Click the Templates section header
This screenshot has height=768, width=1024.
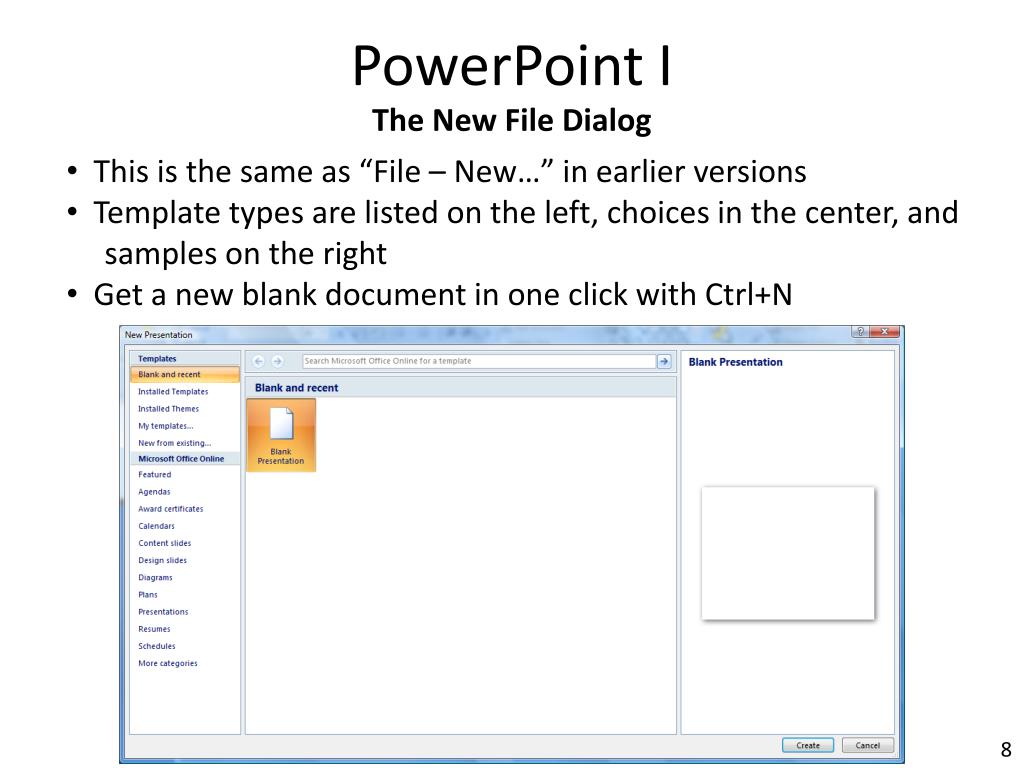[185, 359]
